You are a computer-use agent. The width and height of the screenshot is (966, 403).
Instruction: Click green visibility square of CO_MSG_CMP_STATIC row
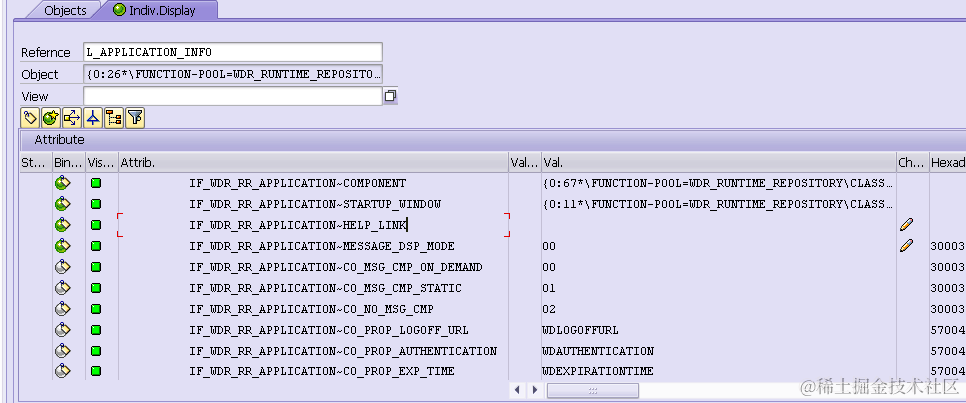[95, 288]
